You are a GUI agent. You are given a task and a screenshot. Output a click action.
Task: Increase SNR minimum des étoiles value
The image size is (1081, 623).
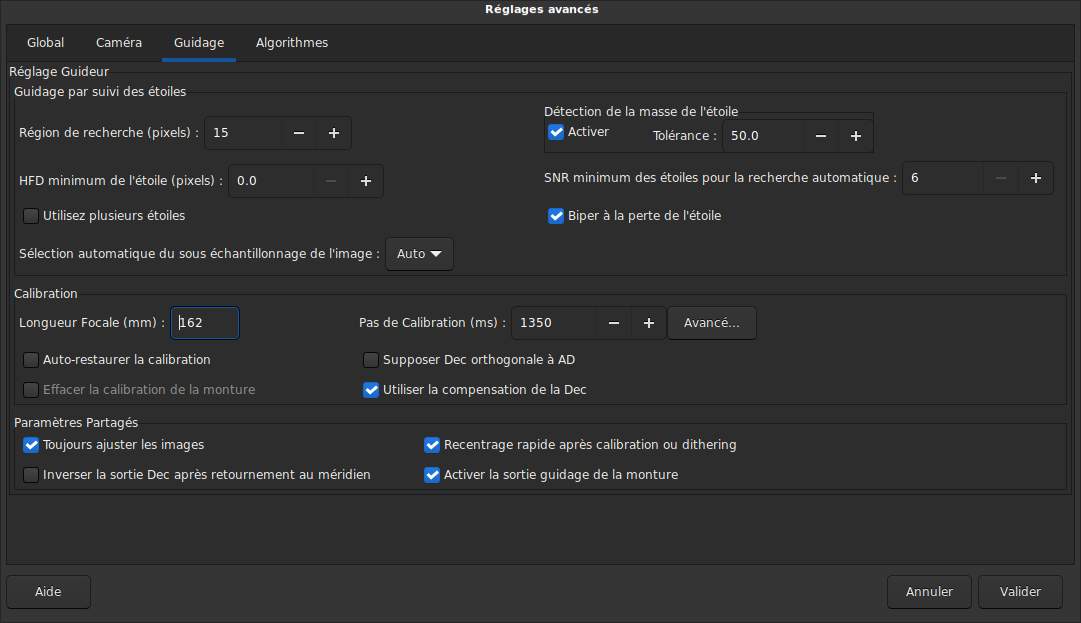pyautogui.click(x=1036, y=178)
